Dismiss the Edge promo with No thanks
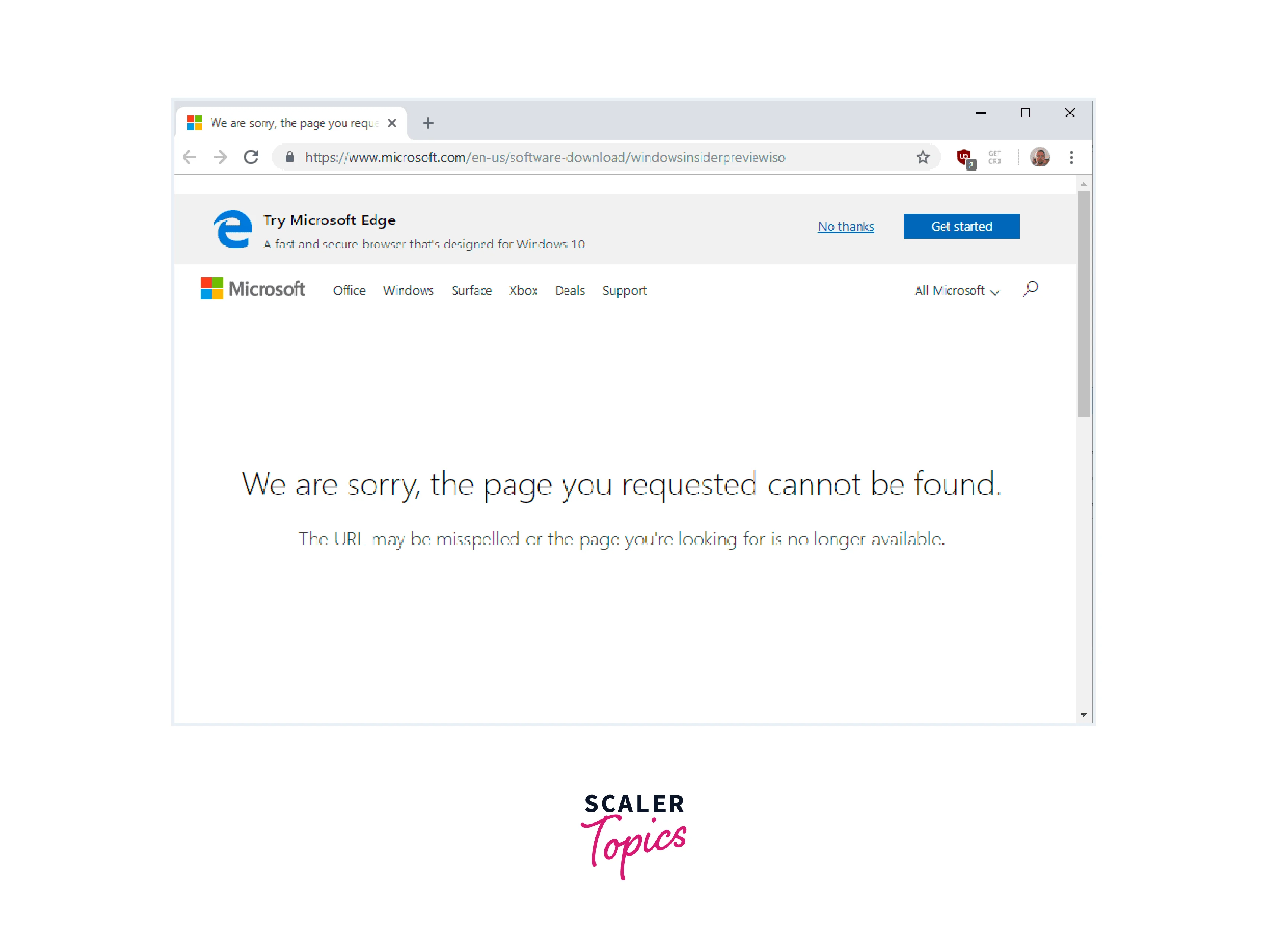 click(846, 227)
